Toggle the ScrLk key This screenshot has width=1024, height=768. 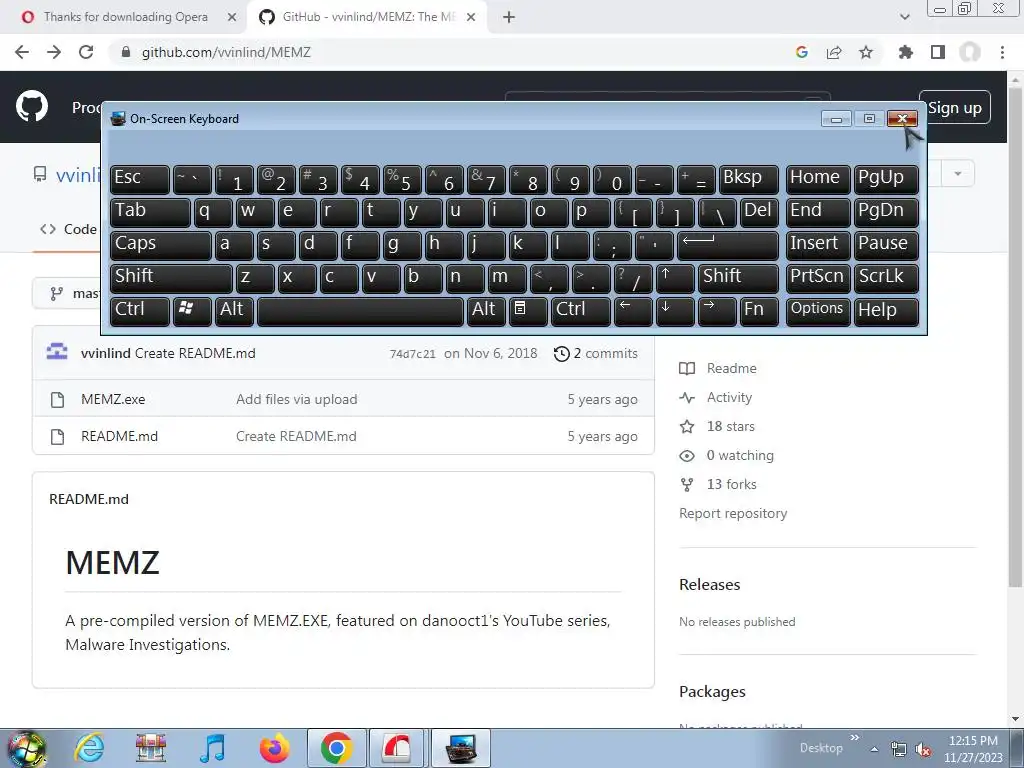point(886,278)
